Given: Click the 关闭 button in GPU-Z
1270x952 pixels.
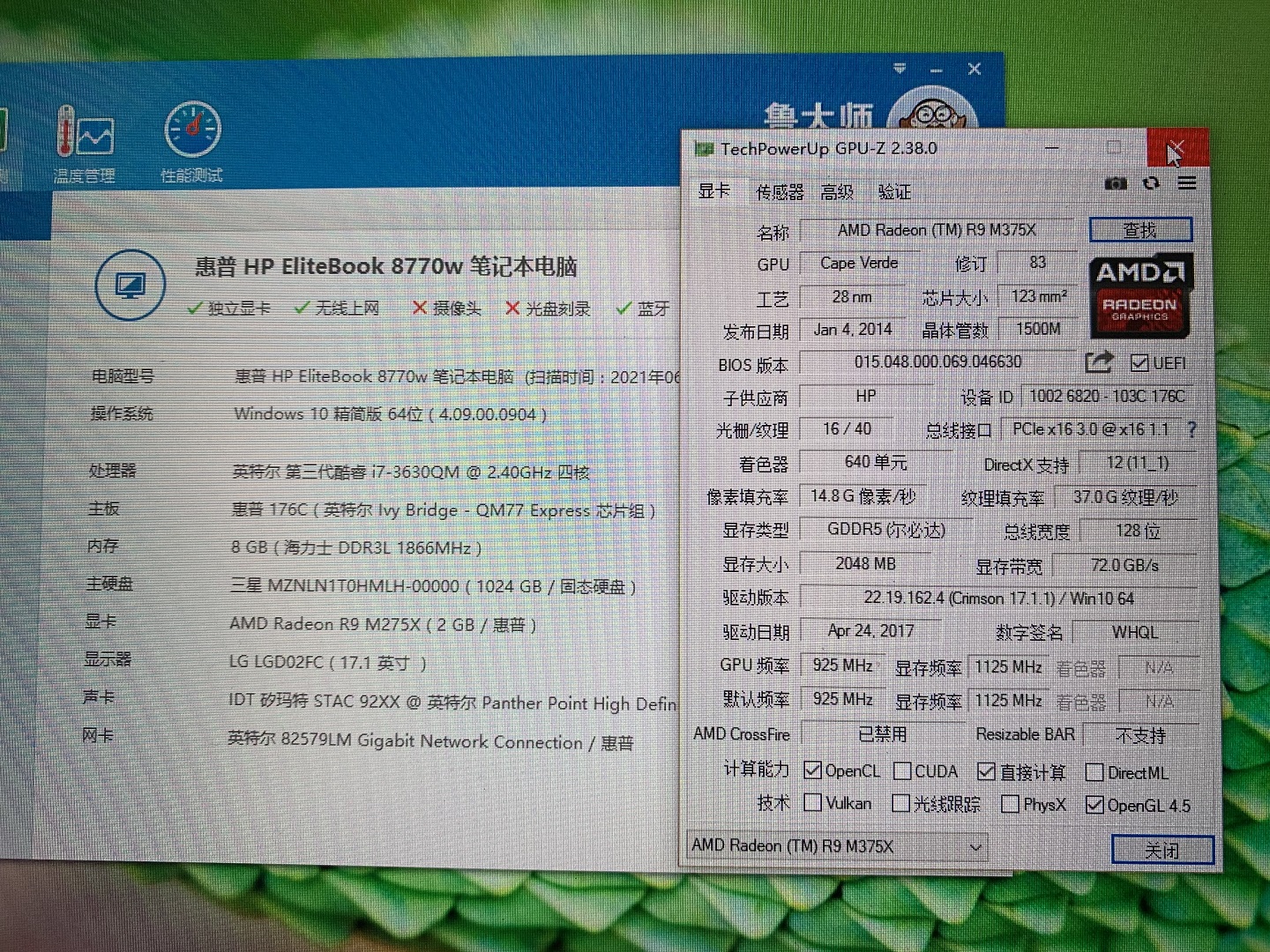Looking at the screenshot, I should tap(1162, 850).
